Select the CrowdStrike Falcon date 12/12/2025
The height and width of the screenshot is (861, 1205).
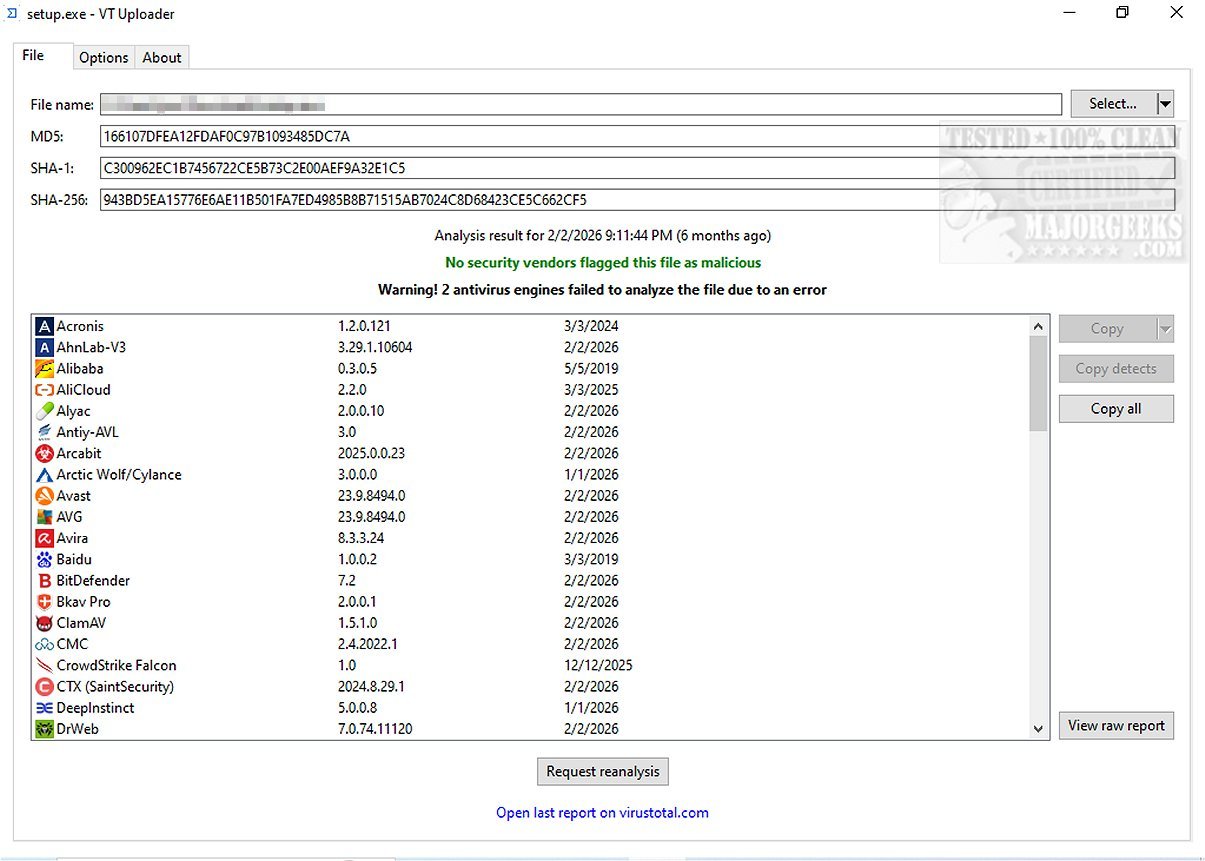pos(598,665)
